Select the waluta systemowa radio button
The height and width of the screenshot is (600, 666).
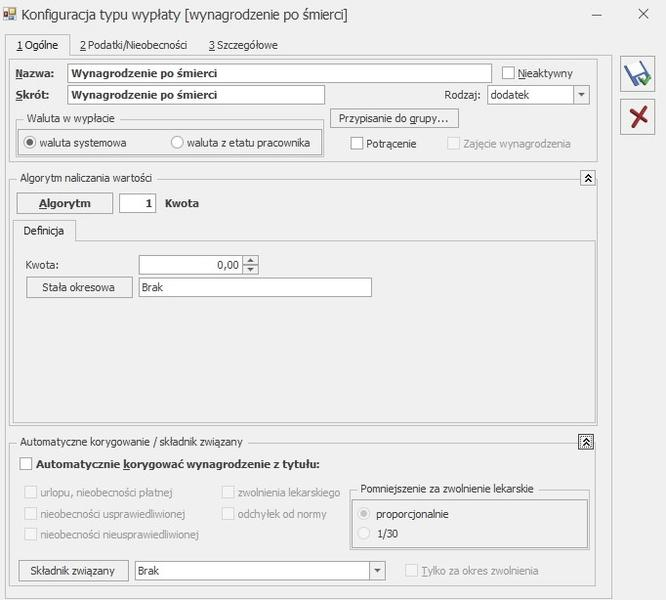(x=30, y=142)
